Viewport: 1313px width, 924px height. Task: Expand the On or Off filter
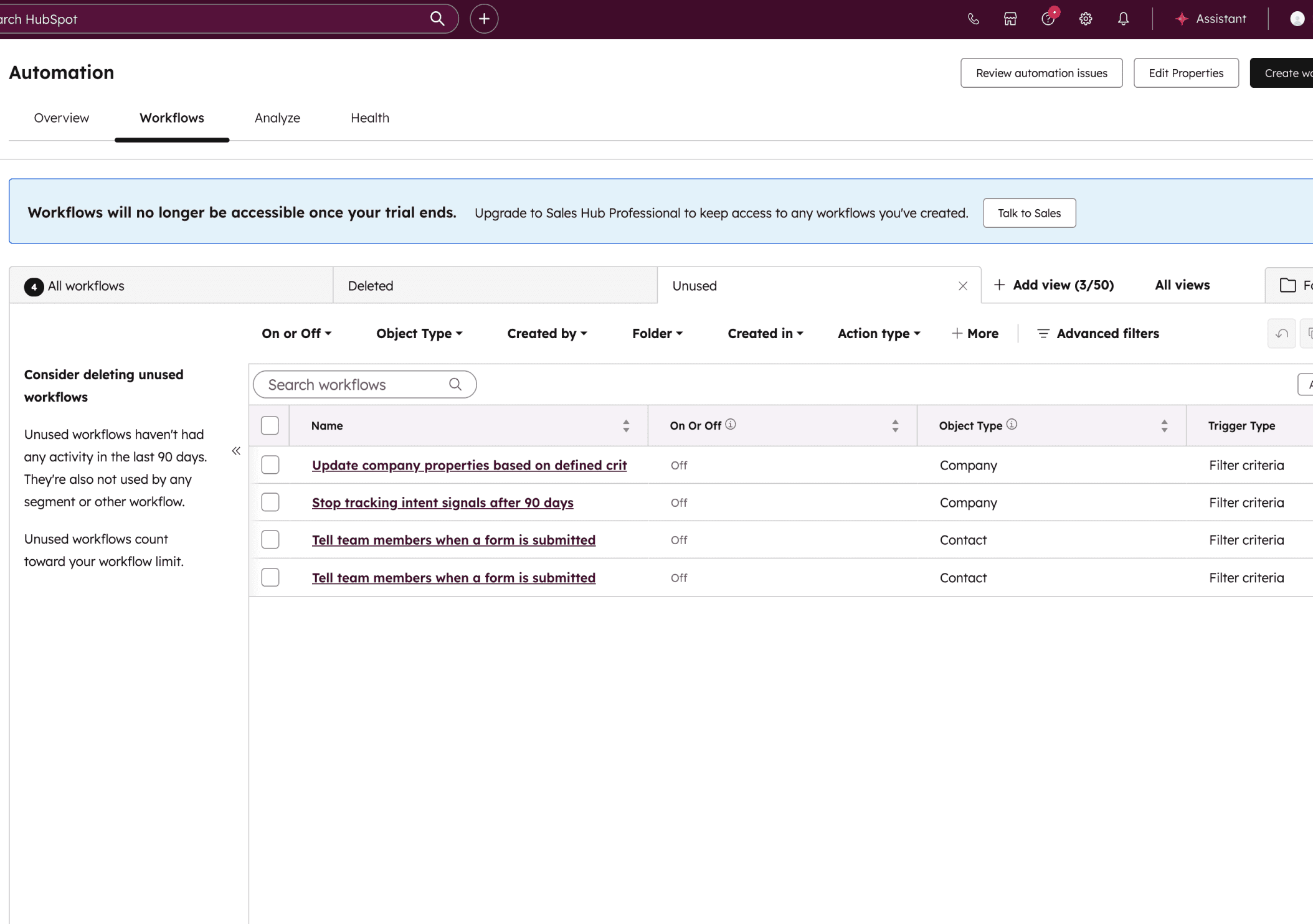point(296,334)
